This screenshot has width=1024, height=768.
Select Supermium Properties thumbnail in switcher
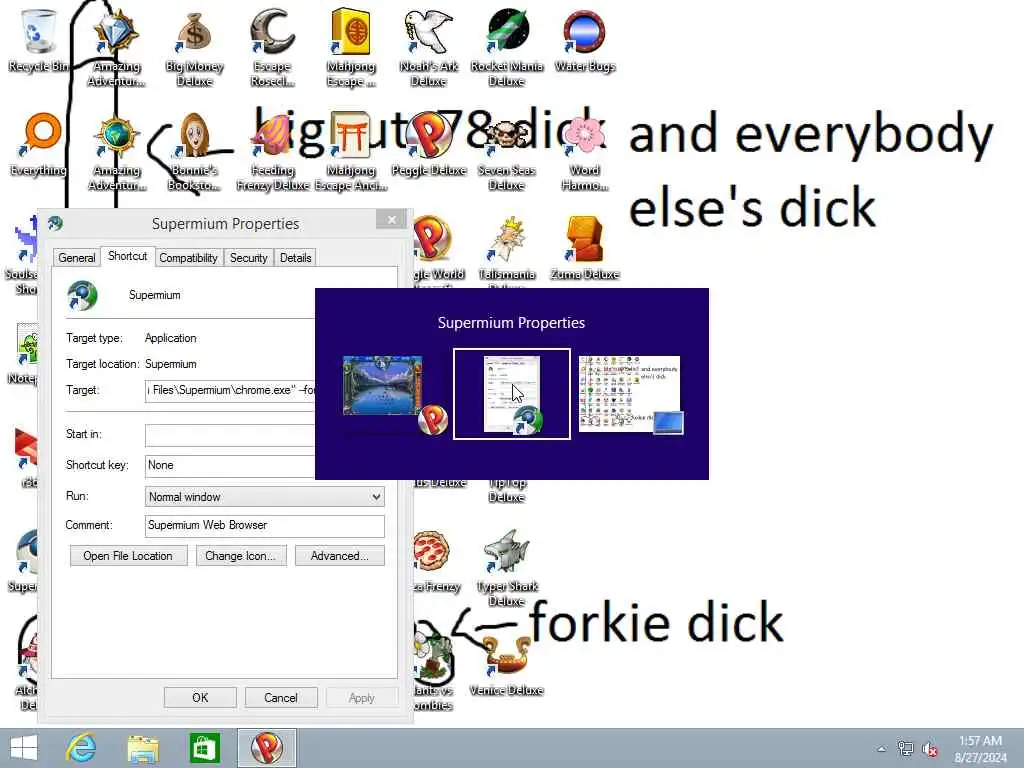(x=512, y=394)
